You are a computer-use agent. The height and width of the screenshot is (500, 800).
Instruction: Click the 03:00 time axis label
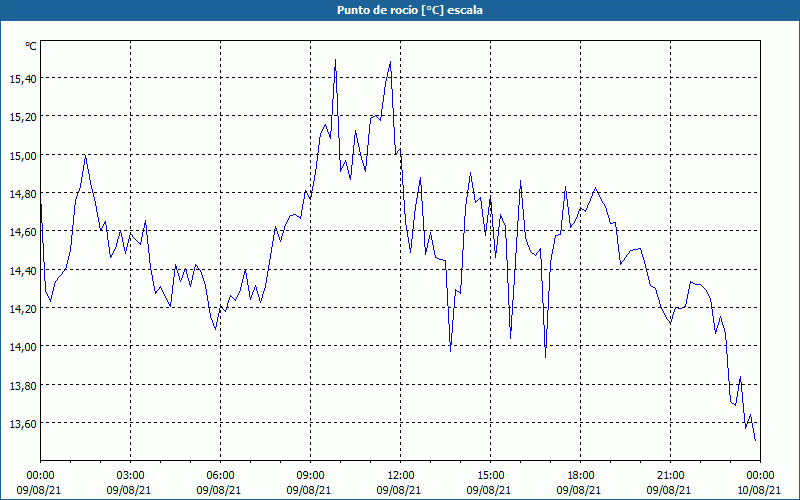coord(131,476)
